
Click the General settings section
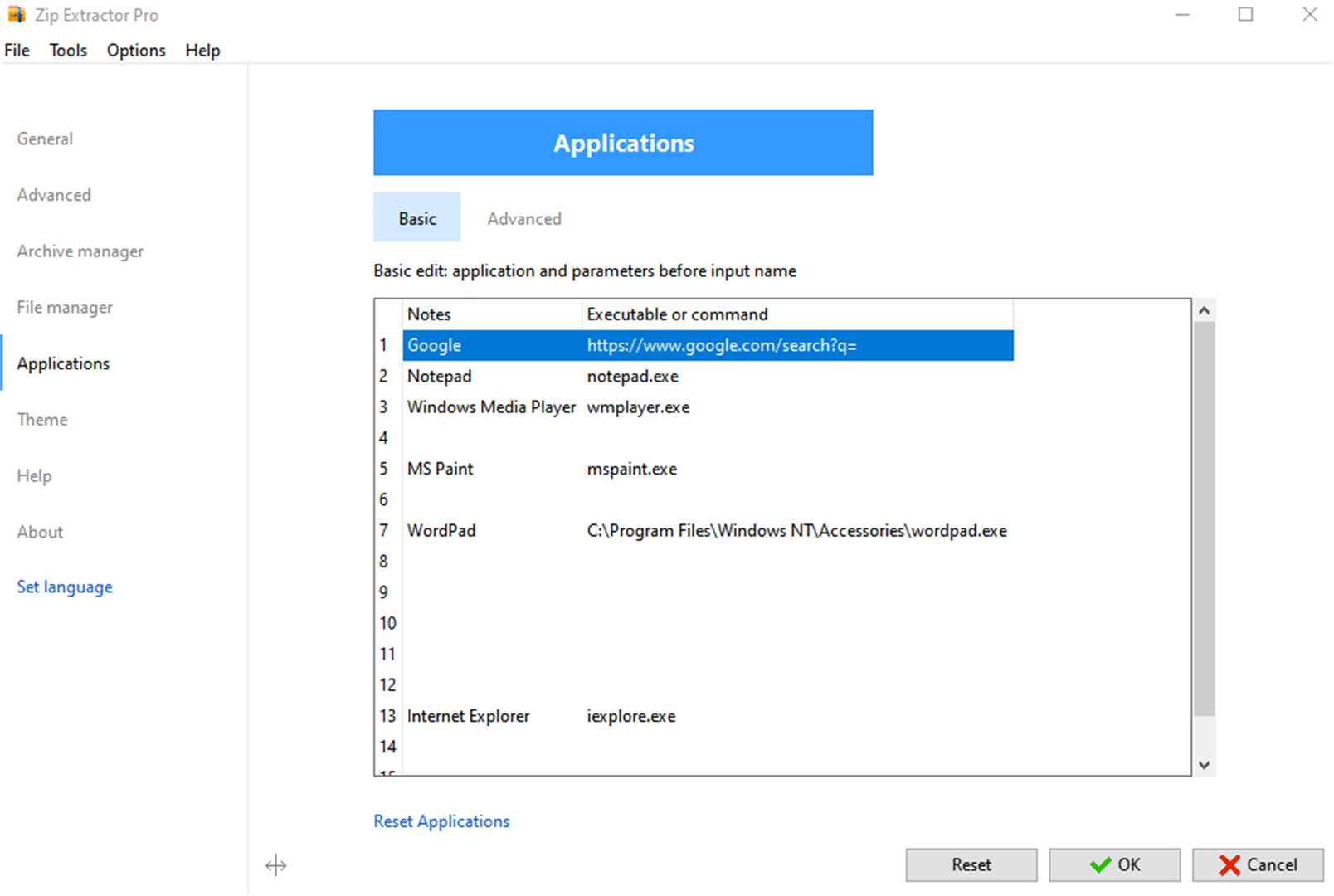click(44, 139)
